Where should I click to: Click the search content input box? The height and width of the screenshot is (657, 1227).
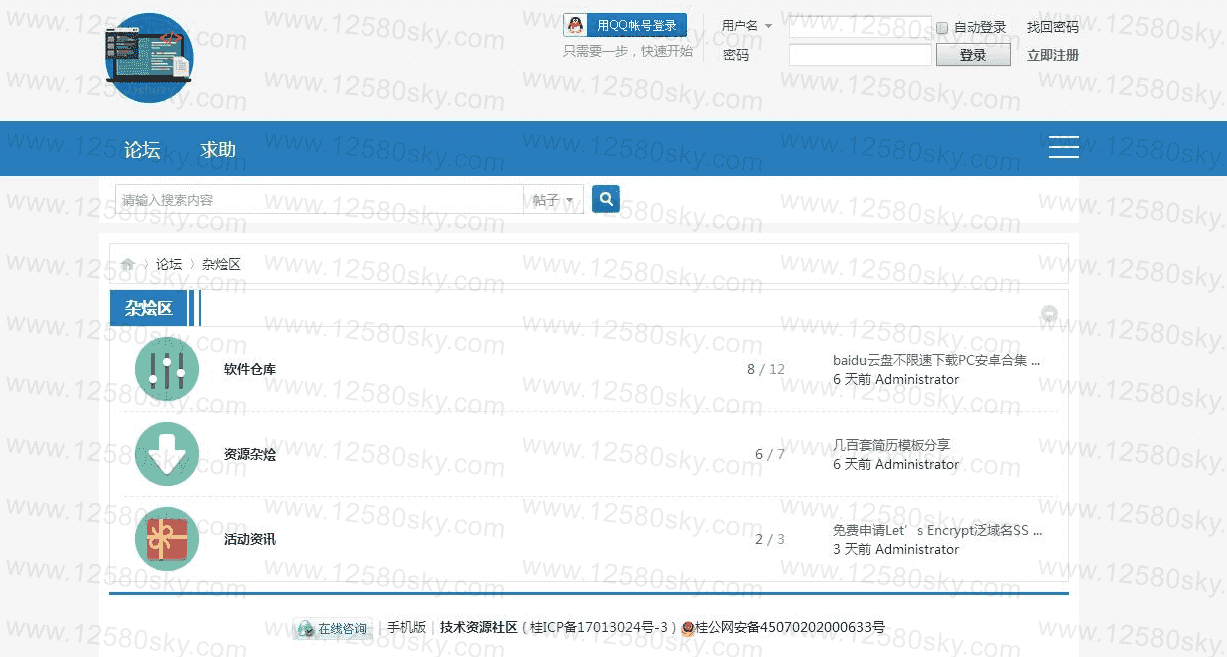[x=319, y=200]
